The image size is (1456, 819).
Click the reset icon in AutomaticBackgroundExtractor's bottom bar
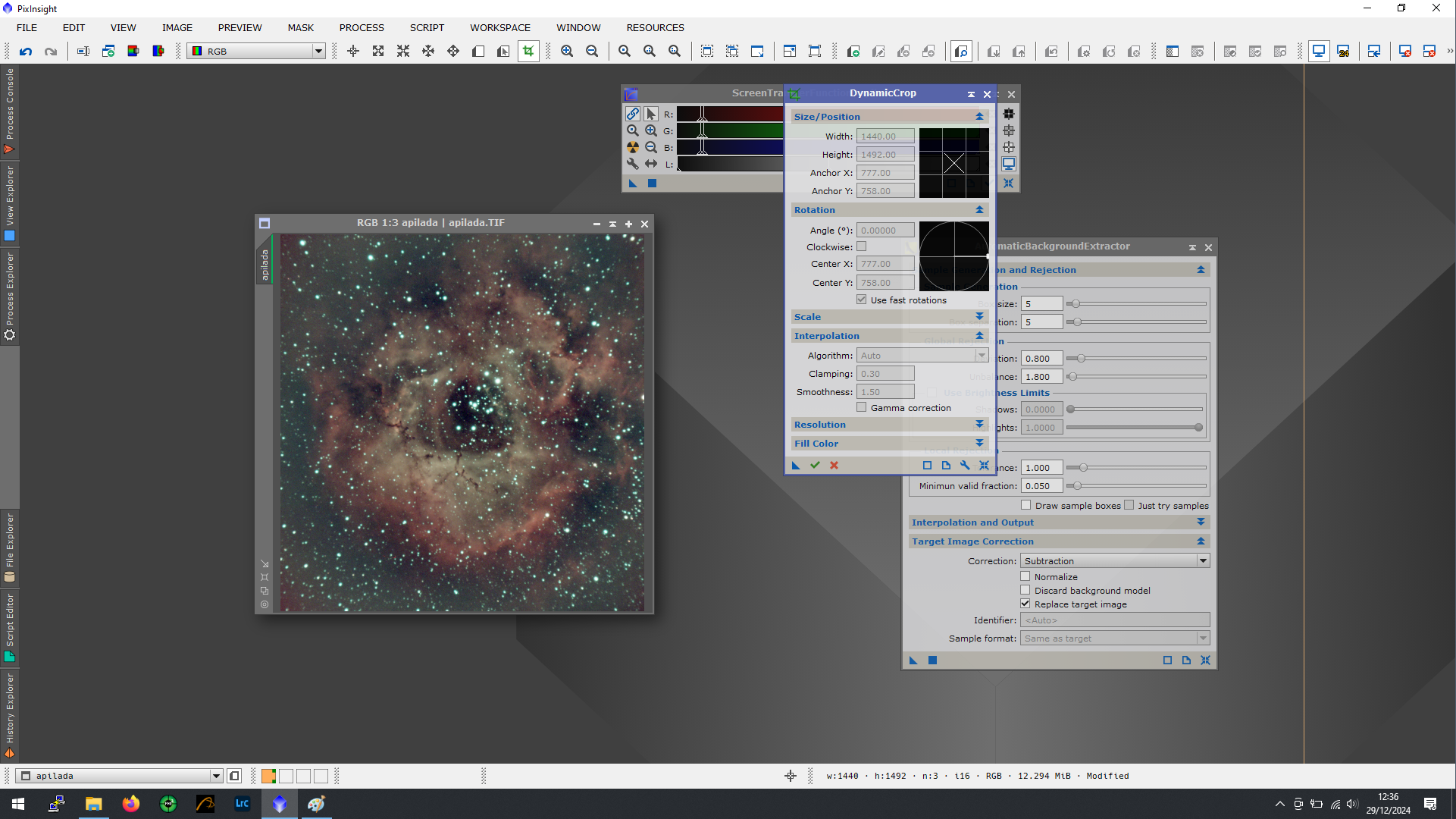coord(1205,661)
